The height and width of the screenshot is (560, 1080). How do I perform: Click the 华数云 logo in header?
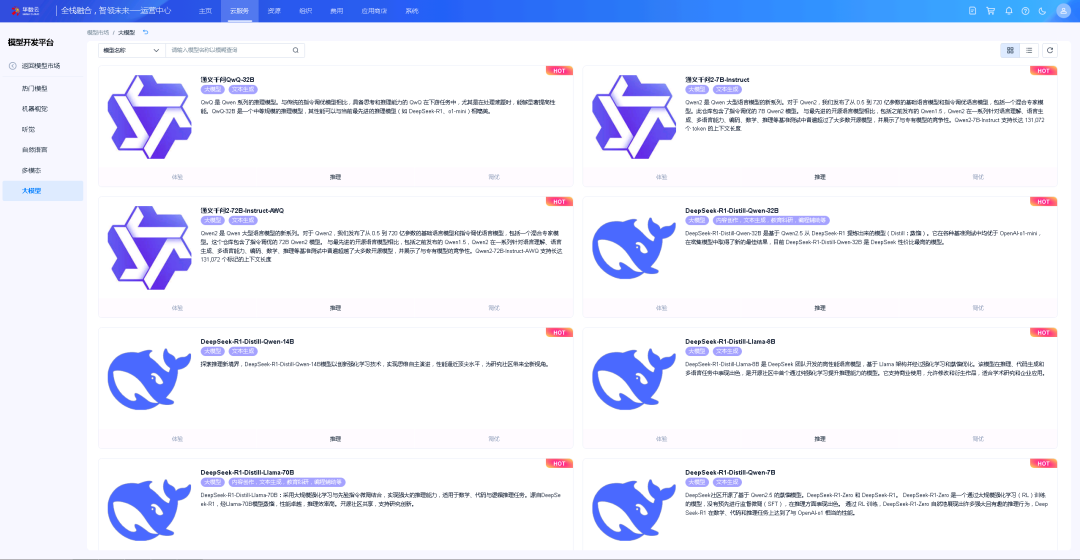click(25, 11)
